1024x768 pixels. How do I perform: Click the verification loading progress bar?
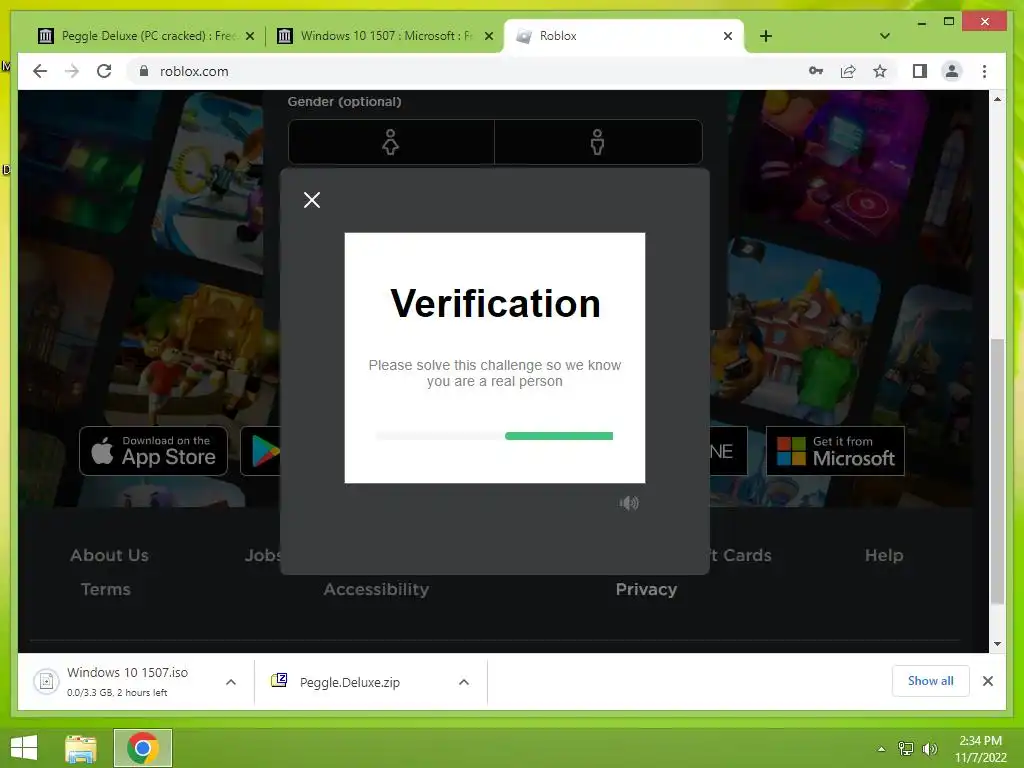(494, 436)
